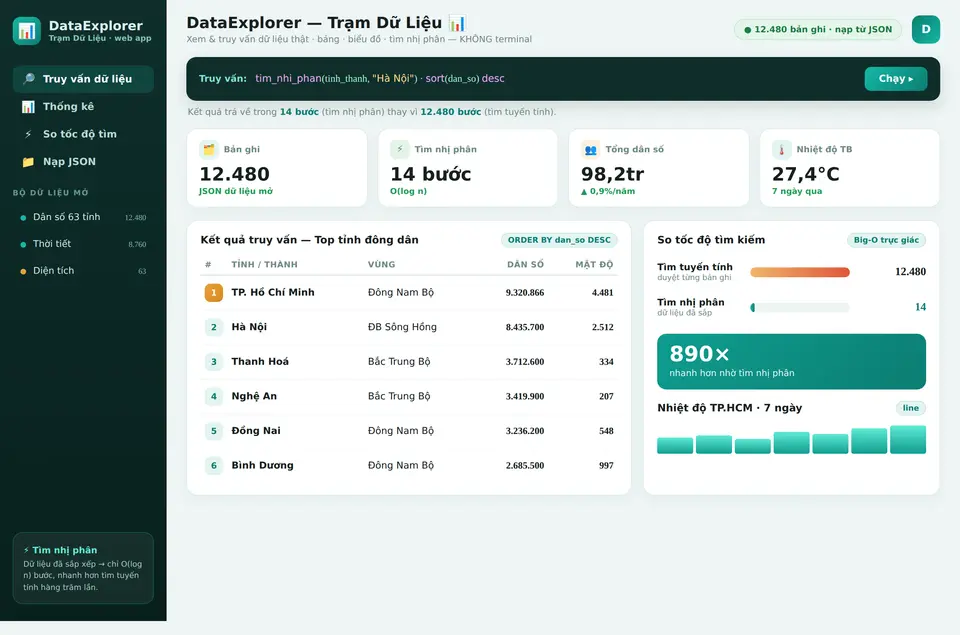Click density value 4.481
This screenshot has width=960, height=635.
(602, 293)
